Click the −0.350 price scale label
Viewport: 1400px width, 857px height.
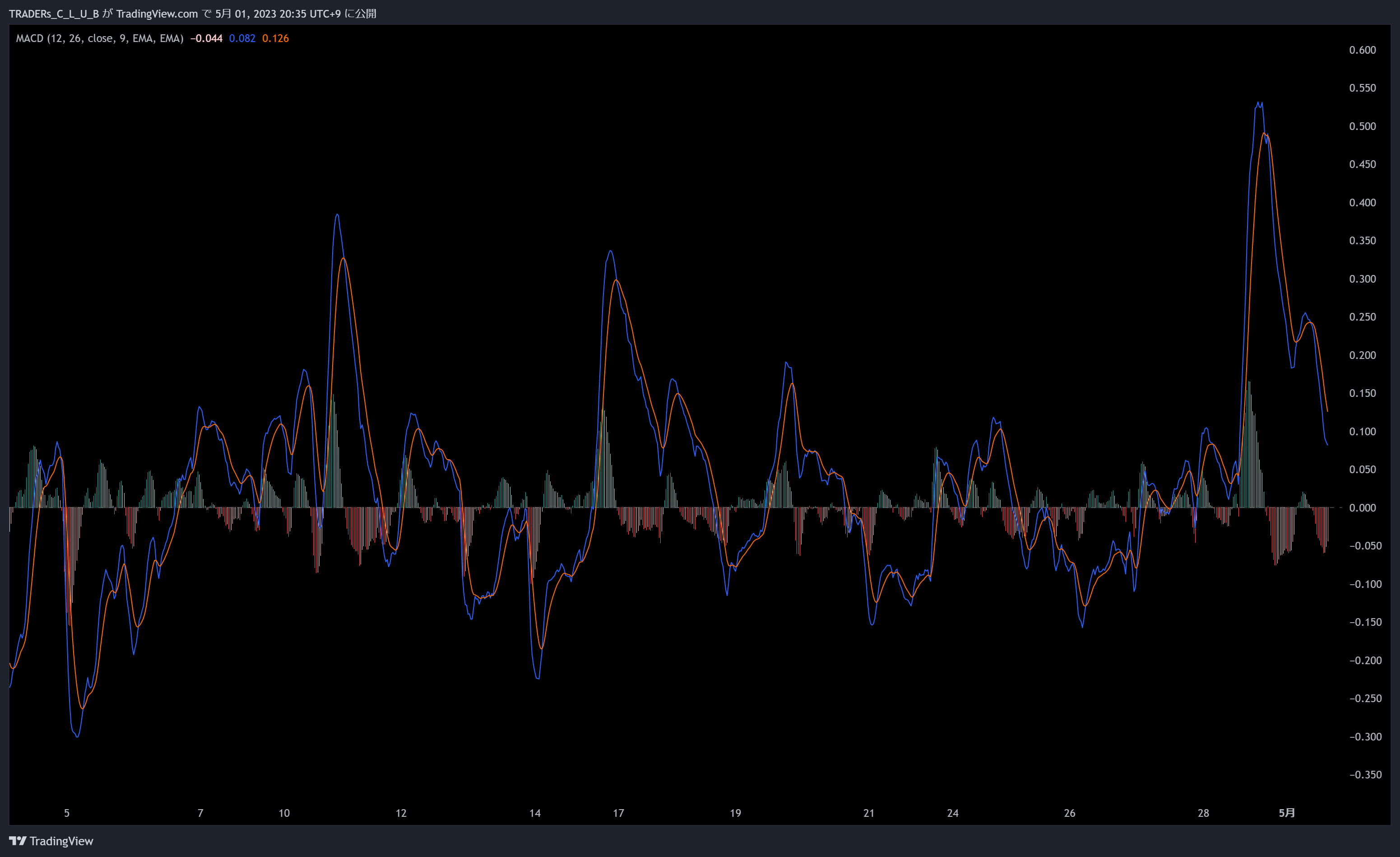(x=1365, y=775)
